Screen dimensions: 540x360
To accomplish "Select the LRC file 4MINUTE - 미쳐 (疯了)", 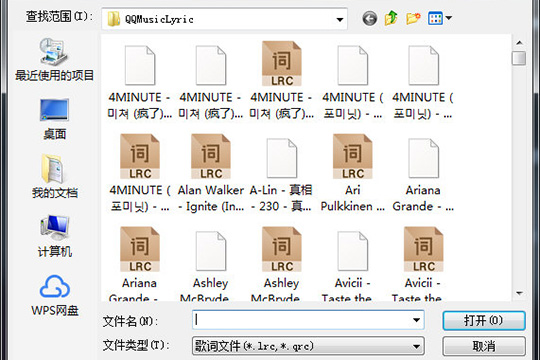I will point(281,81).
